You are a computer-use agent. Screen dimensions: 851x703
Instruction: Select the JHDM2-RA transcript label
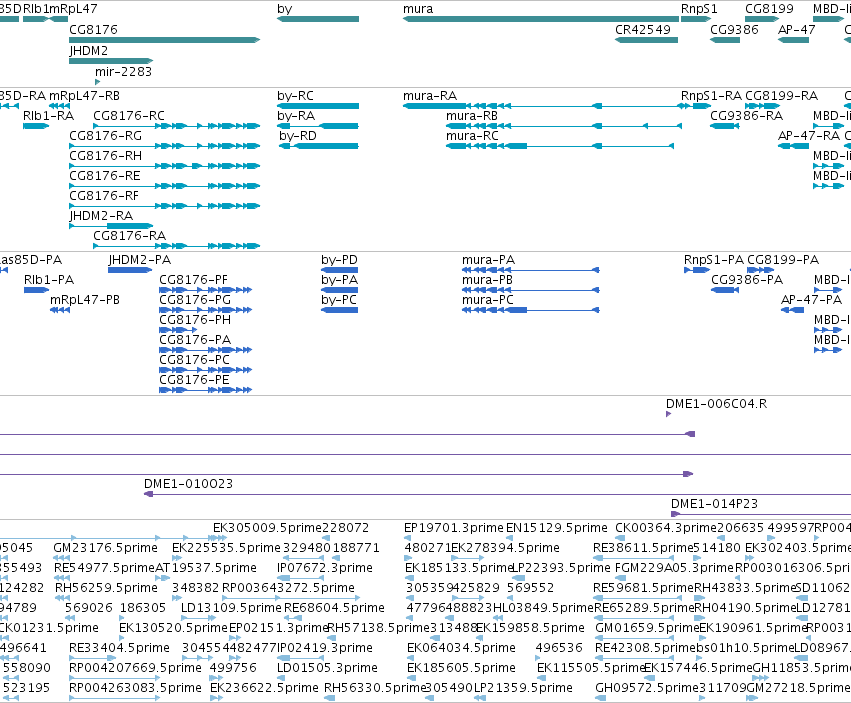point(101,217)
